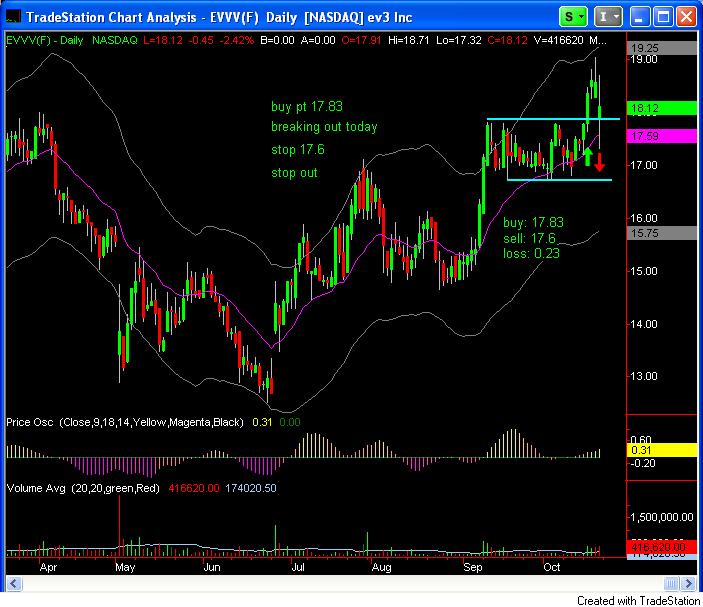Click the Sep label on the time axis
The image size is (703, 607).
(473, 568)
